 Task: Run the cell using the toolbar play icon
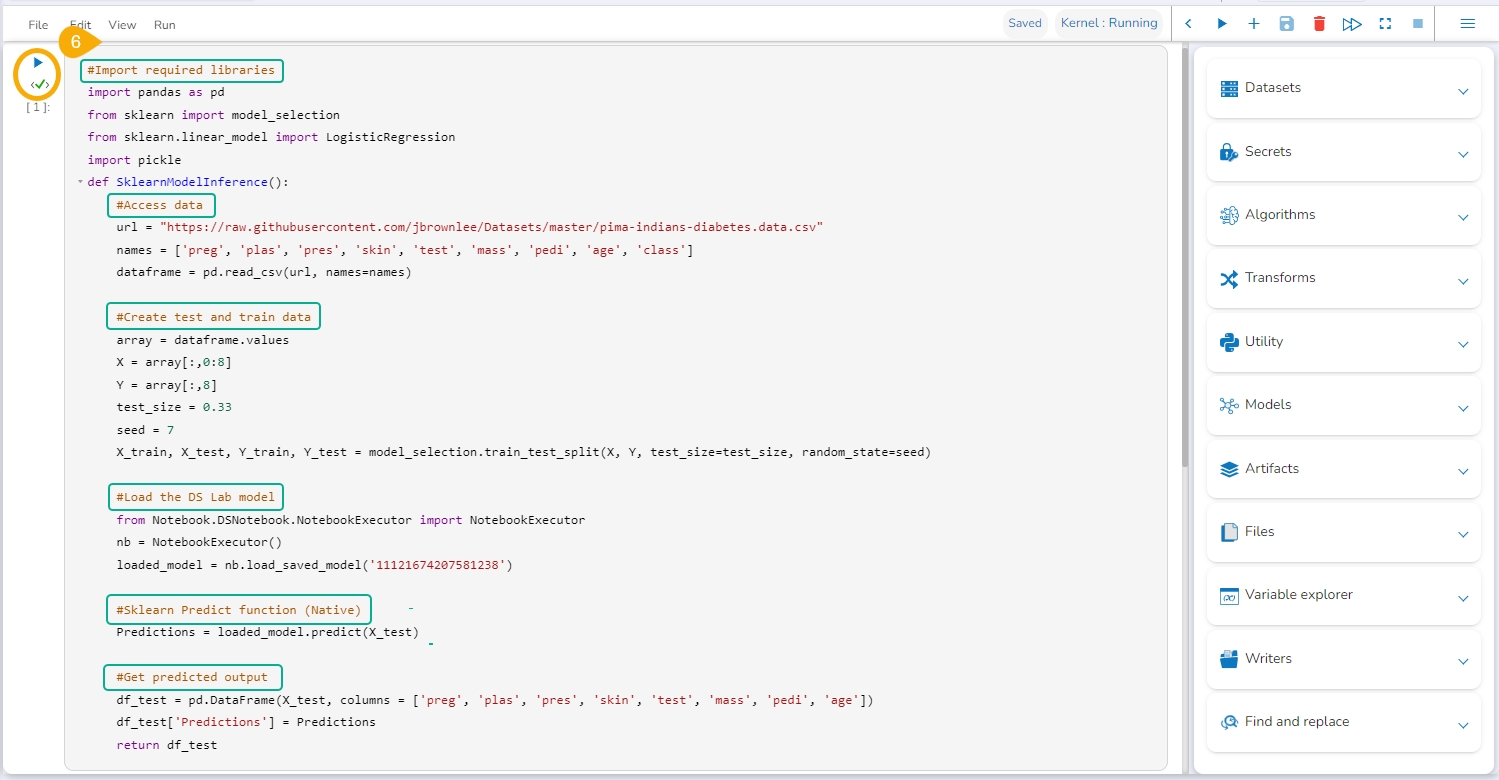coord(1221,24)
